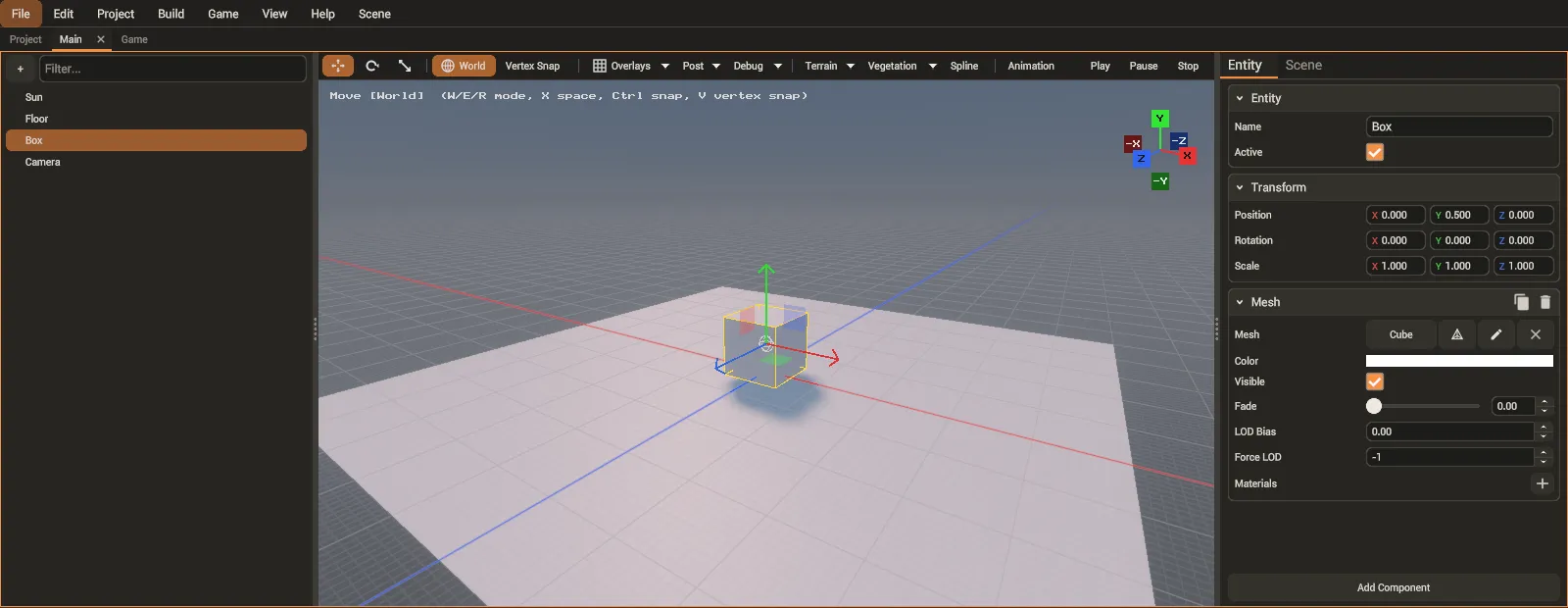Click the mesh primitive triangle icon
Image resolution: width=1568 pixels, height=608 pixels.
pyautogui.click(x=1457, y=334)
